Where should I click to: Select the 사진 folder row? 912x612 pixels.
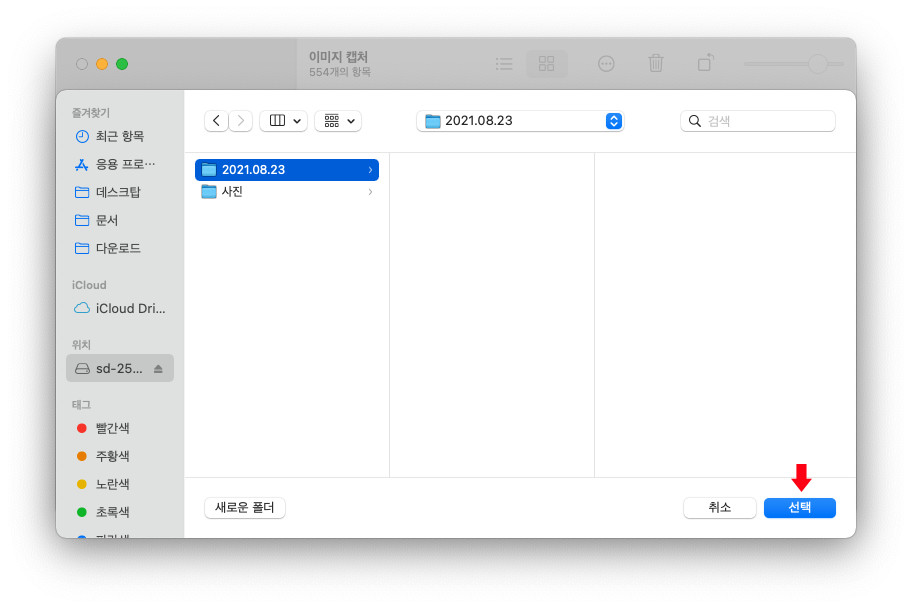(287, 191)
